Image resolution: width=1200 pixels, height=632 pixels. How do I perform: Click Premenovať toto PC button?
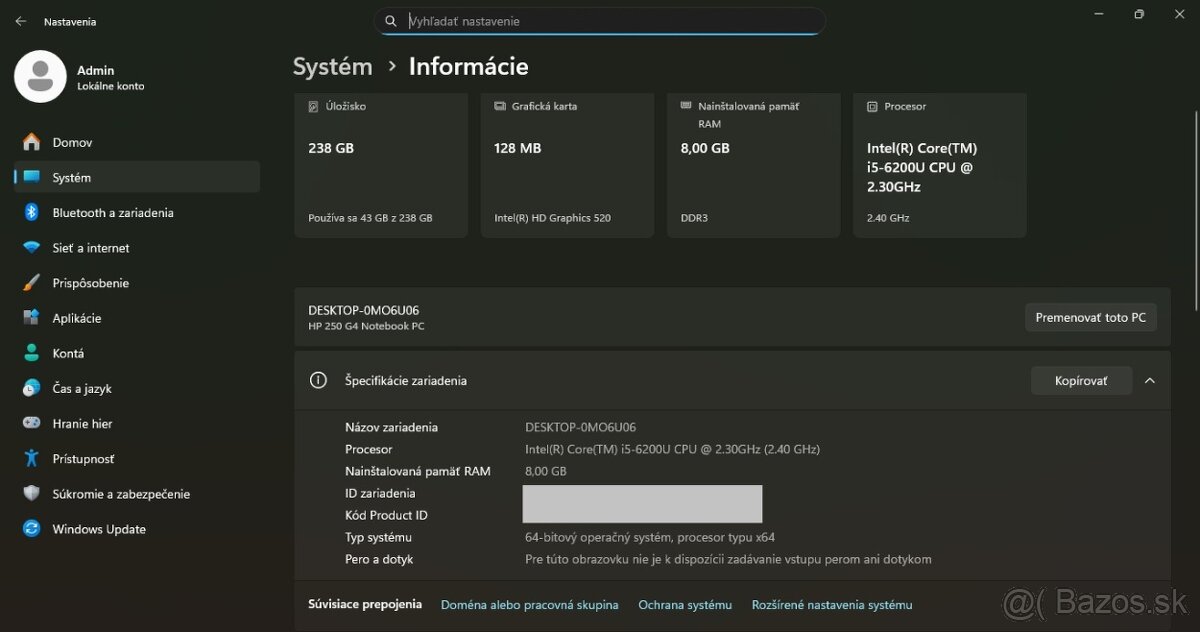[x=1091, y=317]
